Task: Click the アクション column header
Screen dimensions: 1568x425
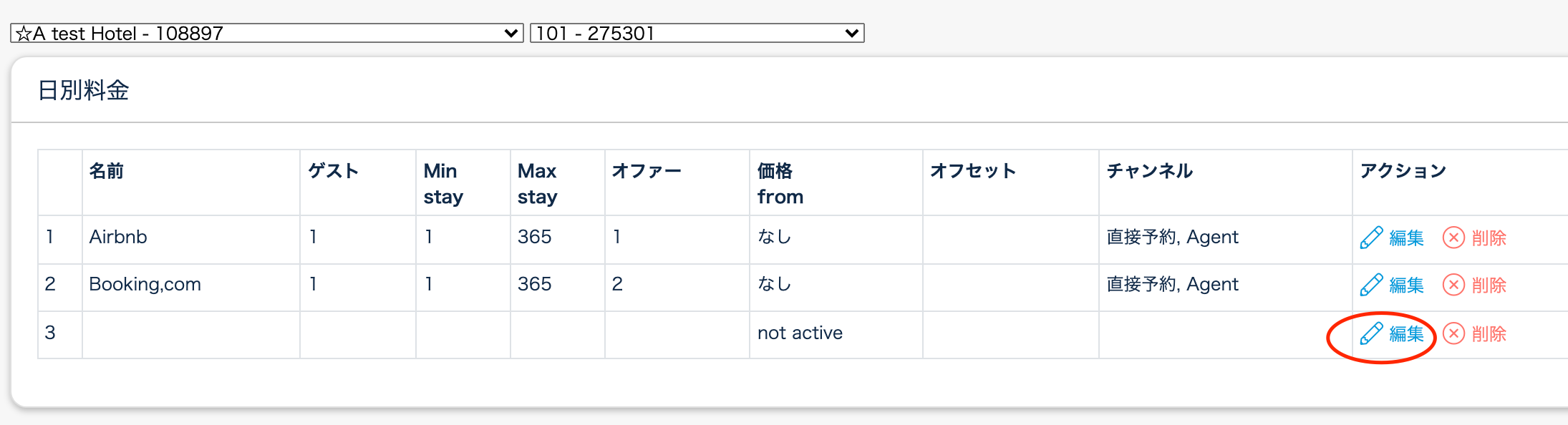Action: tap(1403, 171)
